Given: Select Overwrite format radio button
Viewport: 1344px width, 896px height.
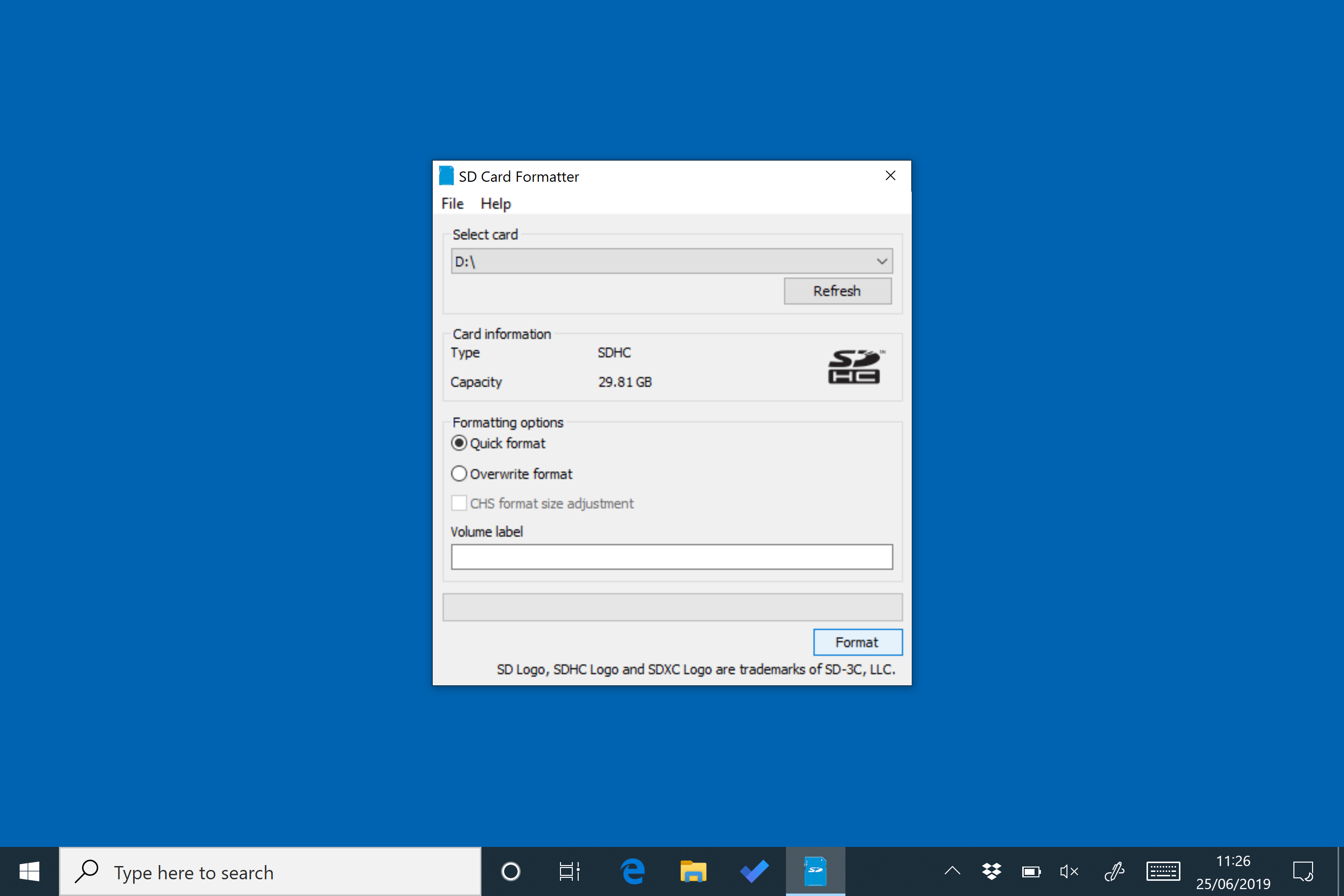Looking at the screenshot, I should [x=459, y=473].
